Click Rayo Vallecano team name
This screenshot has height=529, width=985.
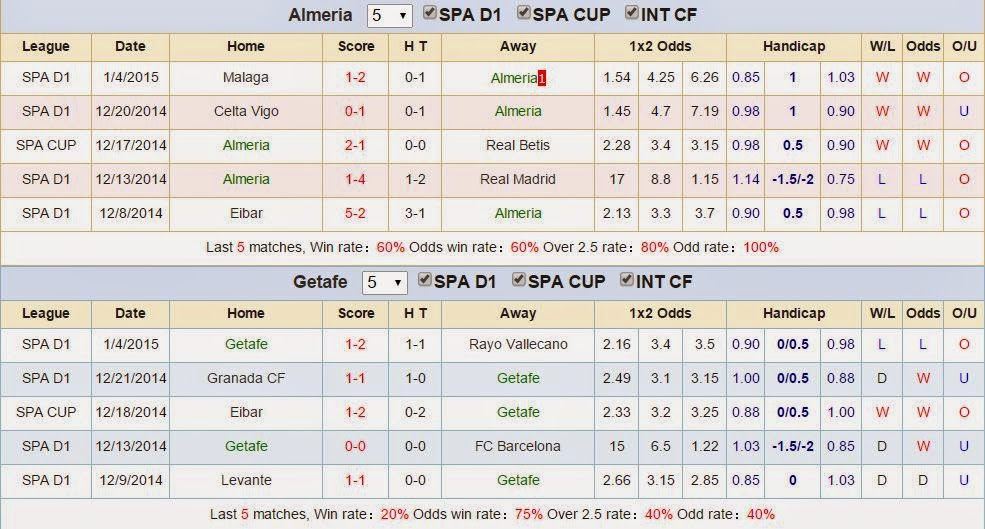[518, 345]
